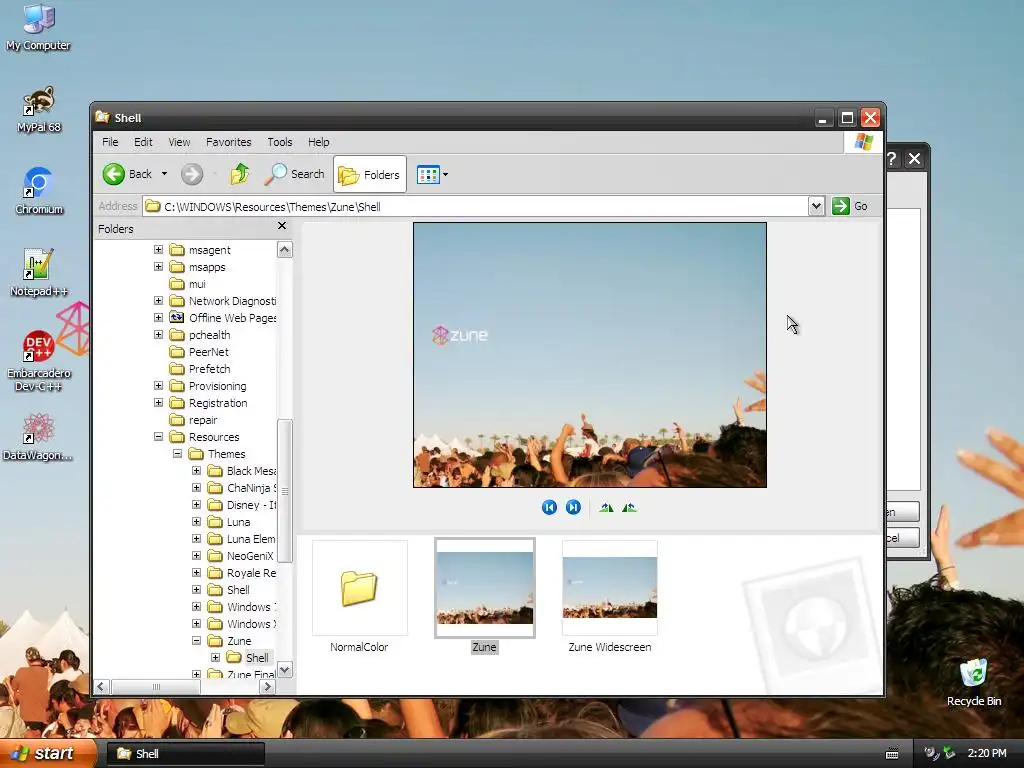This screenshot has height=768, width=1024.
Task: Expand the Royale Re folder
Action: coord(196,572)
